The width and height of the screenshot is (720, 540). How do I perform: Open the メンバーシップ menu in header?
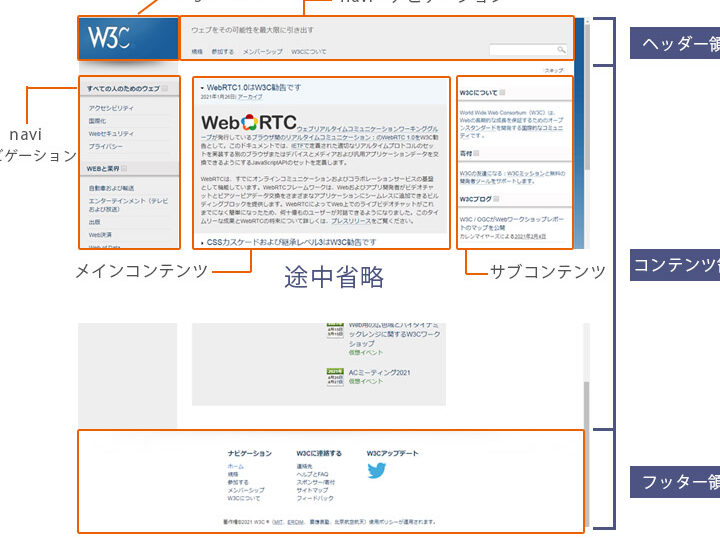pyautogui.click(x=262, y=50)
